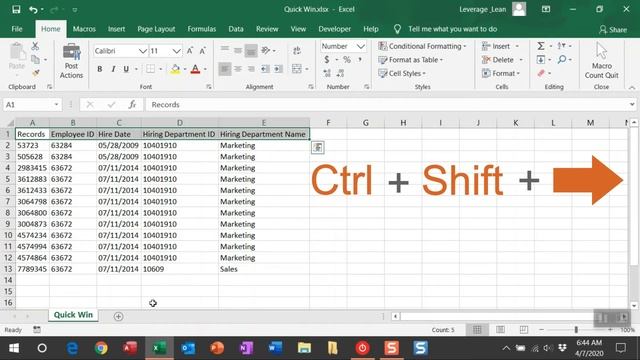The image size is (640, 360).
Task: Click the Clear eraser icon in Editing group
Action: (541, 73)
